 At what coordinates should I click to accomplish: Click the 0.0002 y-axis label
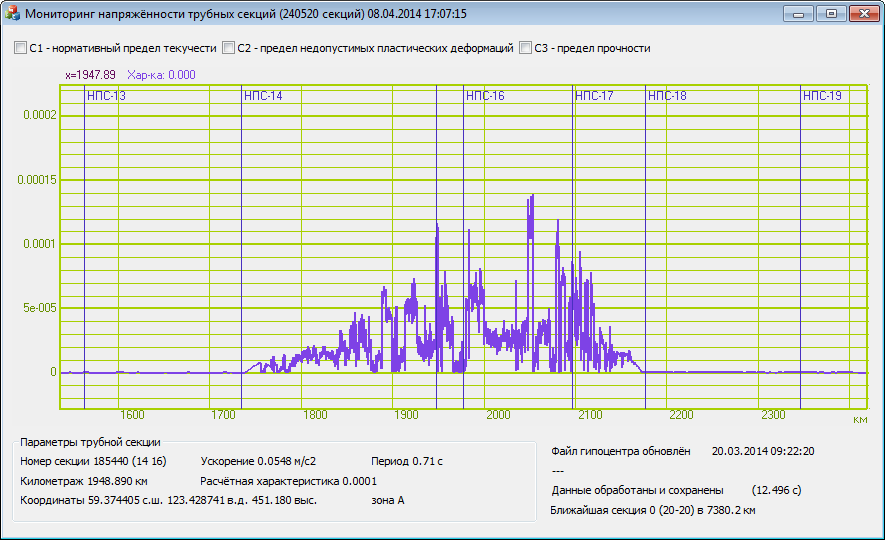pyautogui.click(x=40, y=115)
